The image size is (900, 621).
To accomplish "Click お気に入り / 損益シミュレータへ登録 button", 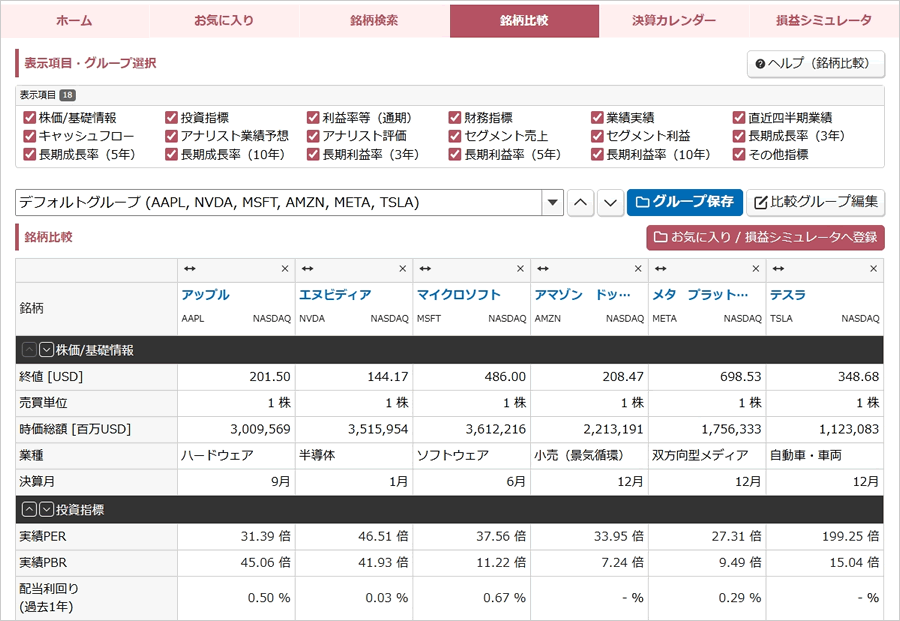I will [x=765, y=238].
